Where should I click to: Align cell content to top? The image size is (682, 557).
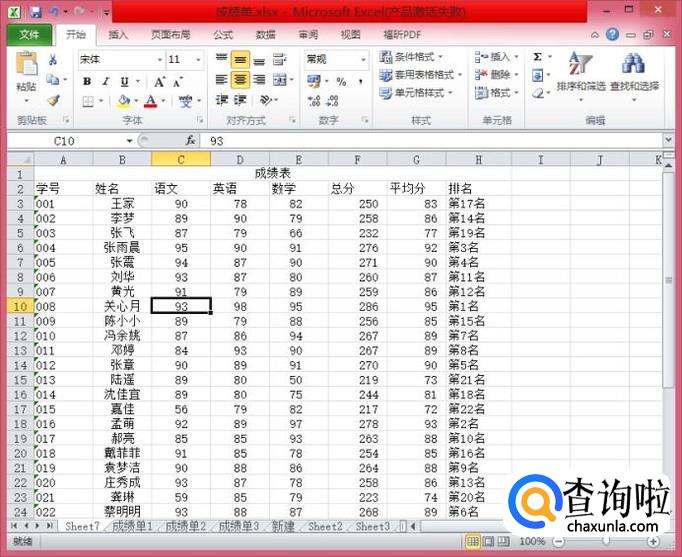pyautogui.click(x=222, y=59)
